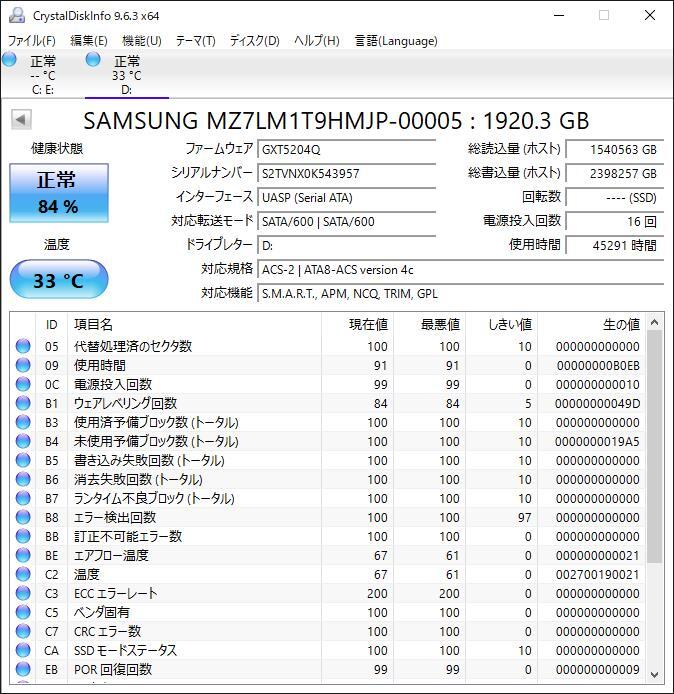Viewport: 674px width, 694px height.
Task: Click status orb in row C3 ECC エラーレート
Action: [23, 594]
